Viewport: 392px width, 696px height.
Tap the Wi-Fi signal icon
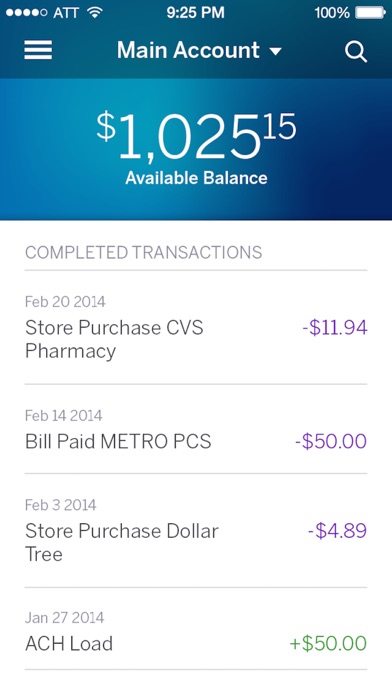click(95, 12)
